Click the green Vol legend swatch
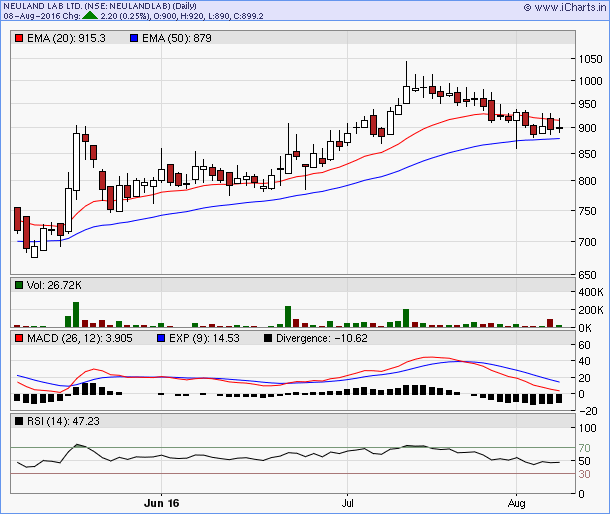 (19, 285)
